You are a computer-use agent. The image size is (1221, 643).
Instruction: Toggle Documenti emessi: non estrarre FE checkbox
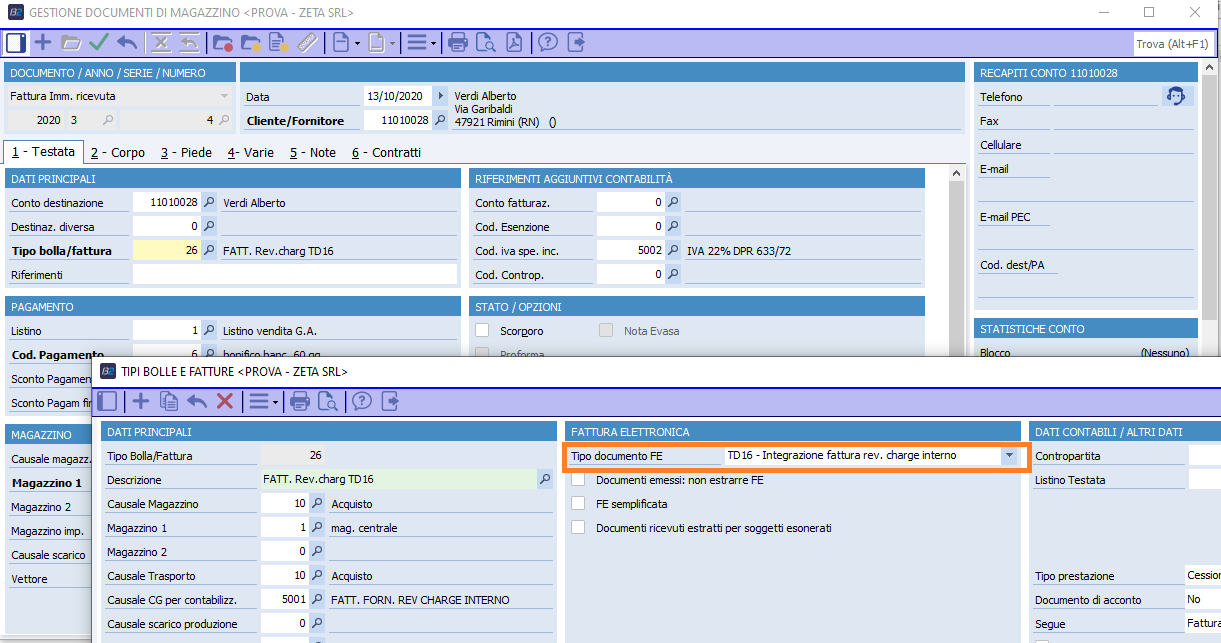point(578,480)
